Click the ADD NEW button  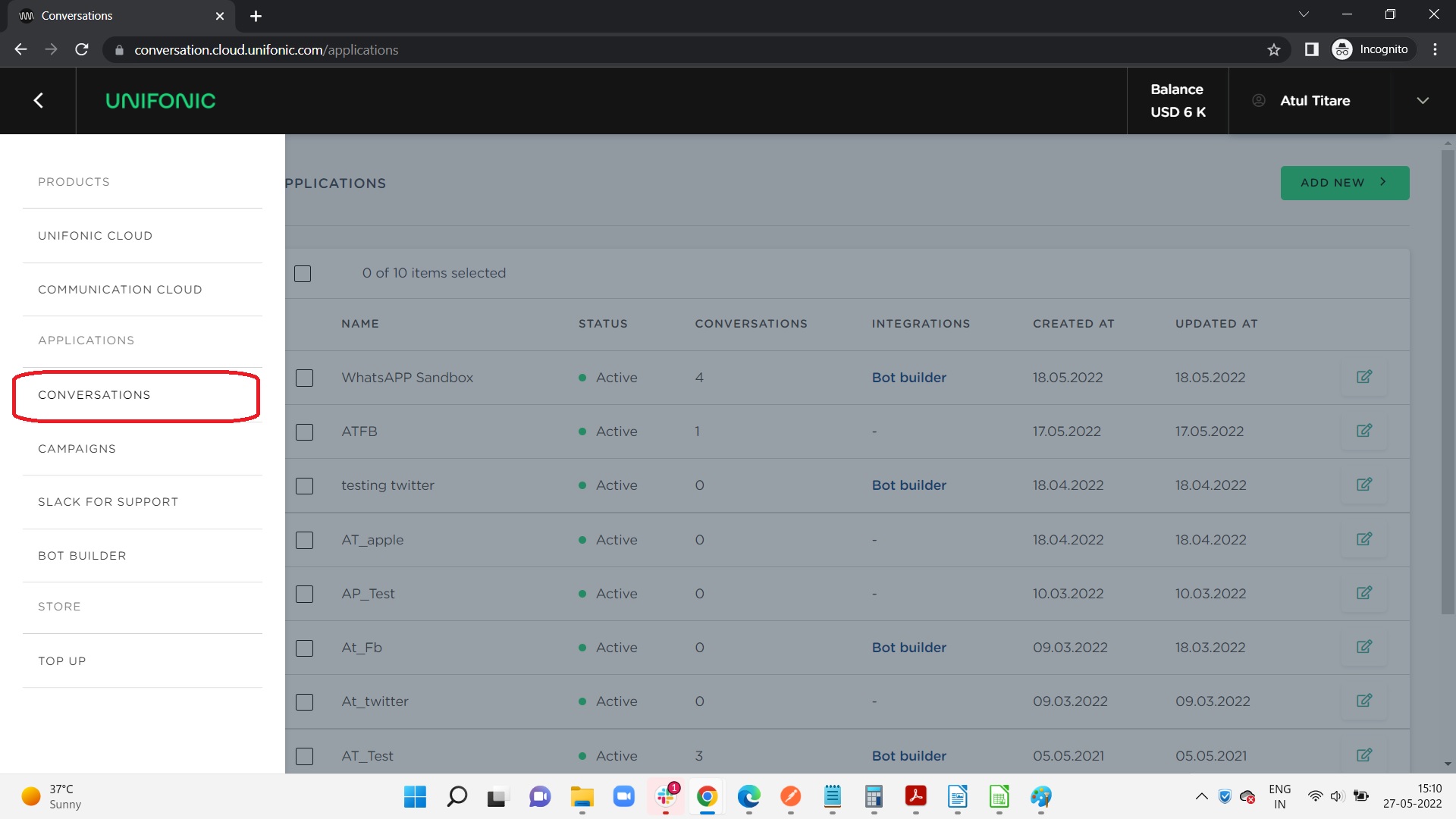pyautogui.click(x=1344, y=183)
